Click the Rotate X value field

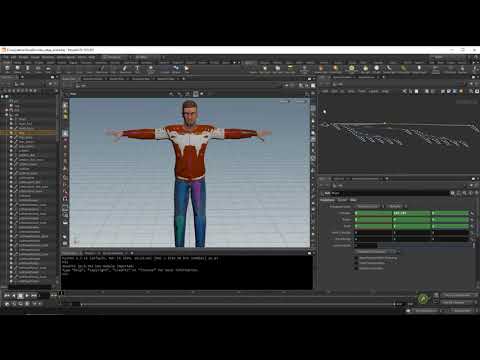[x=373, y=219]
